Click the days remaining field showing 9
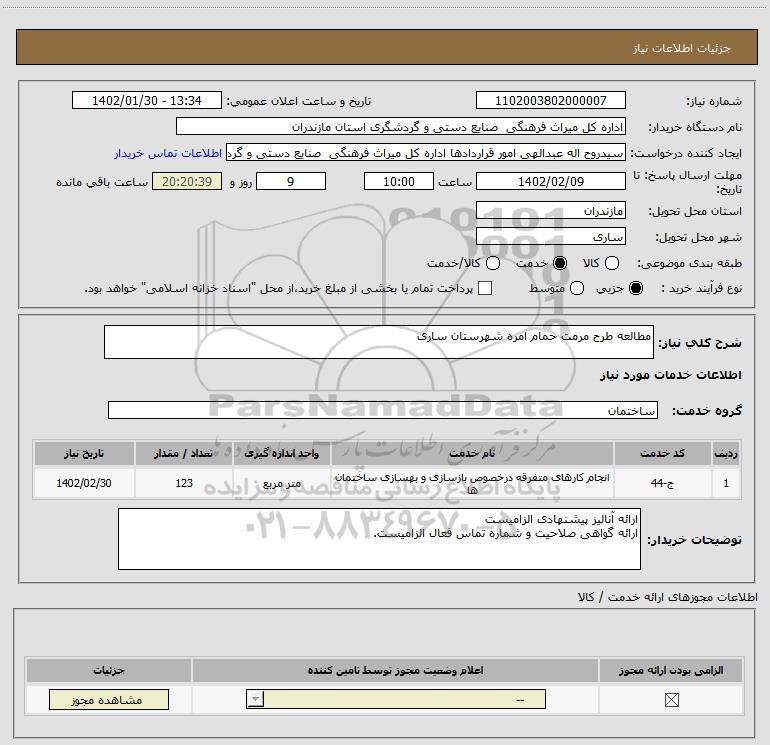 click(291, 181)
